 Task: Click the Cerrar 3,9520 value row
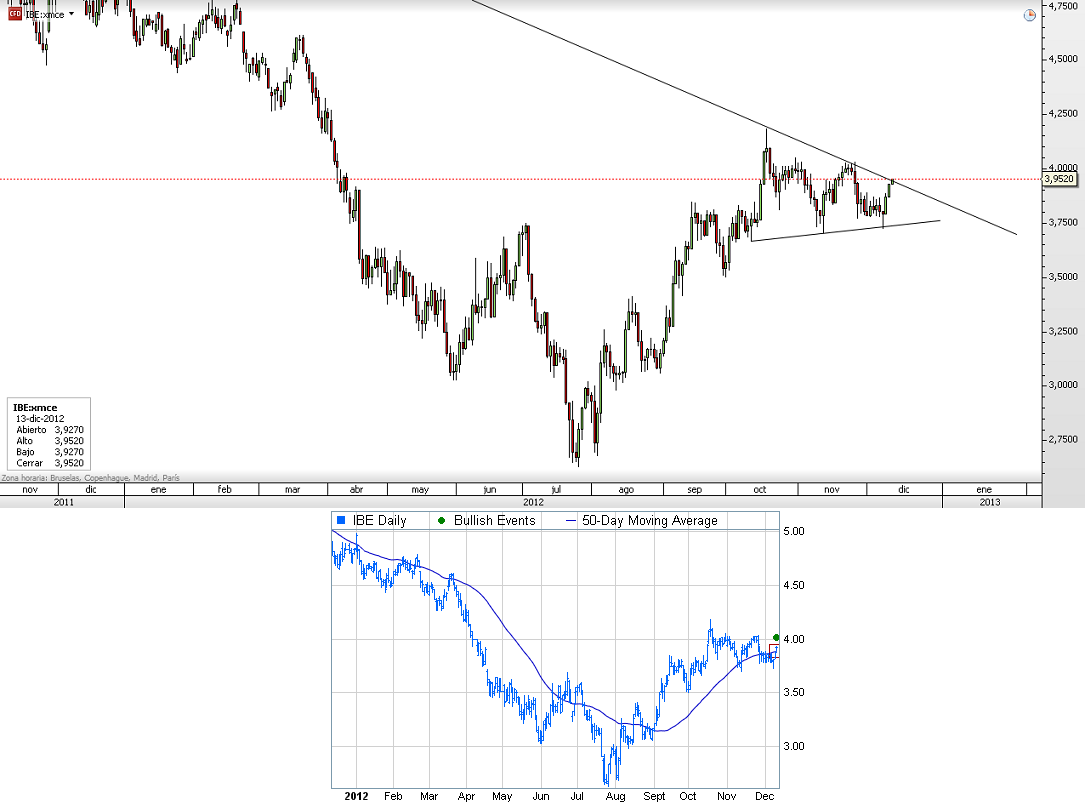point(49,463)
